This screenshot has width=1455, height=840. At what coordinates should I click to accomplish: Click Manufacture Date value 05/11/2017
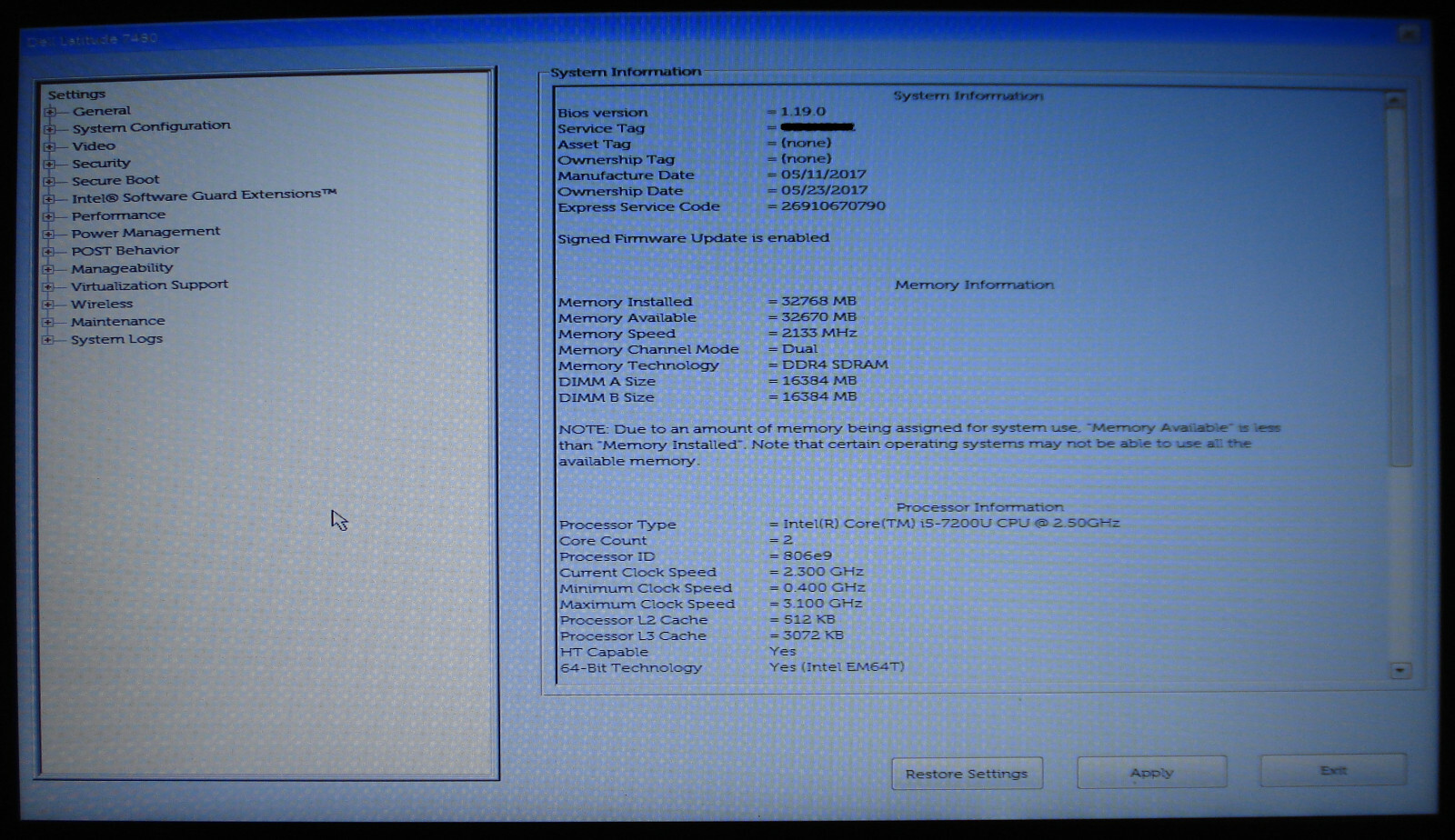(824, 175)
